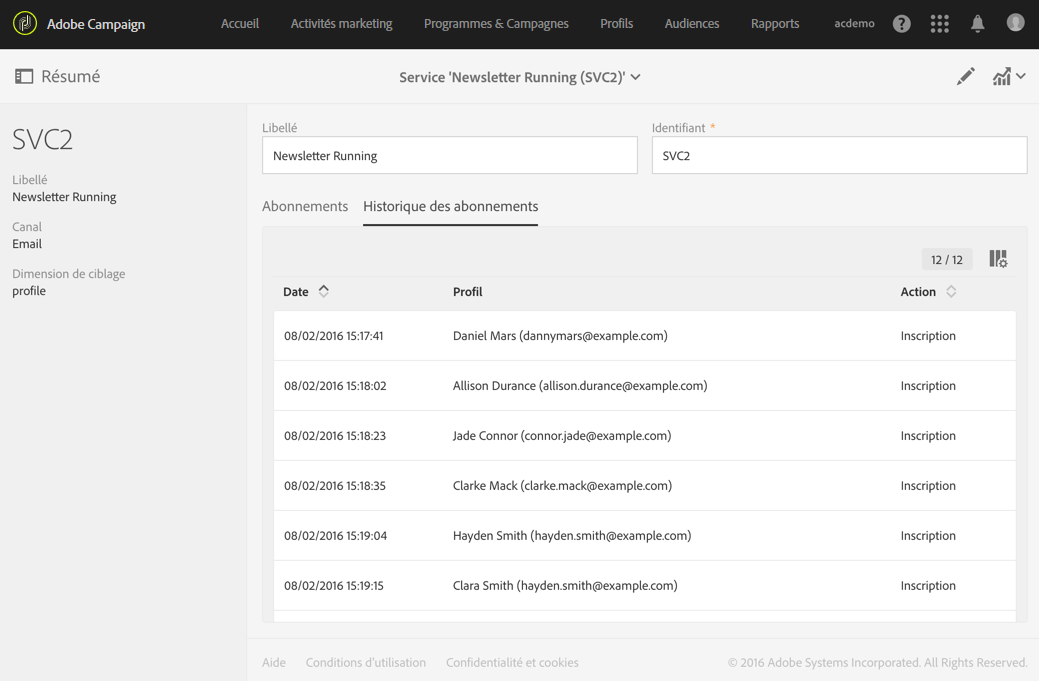Screen dimensions: 1039x681
Task: Open the column configuration icon
Action: (x=998, y=259)
